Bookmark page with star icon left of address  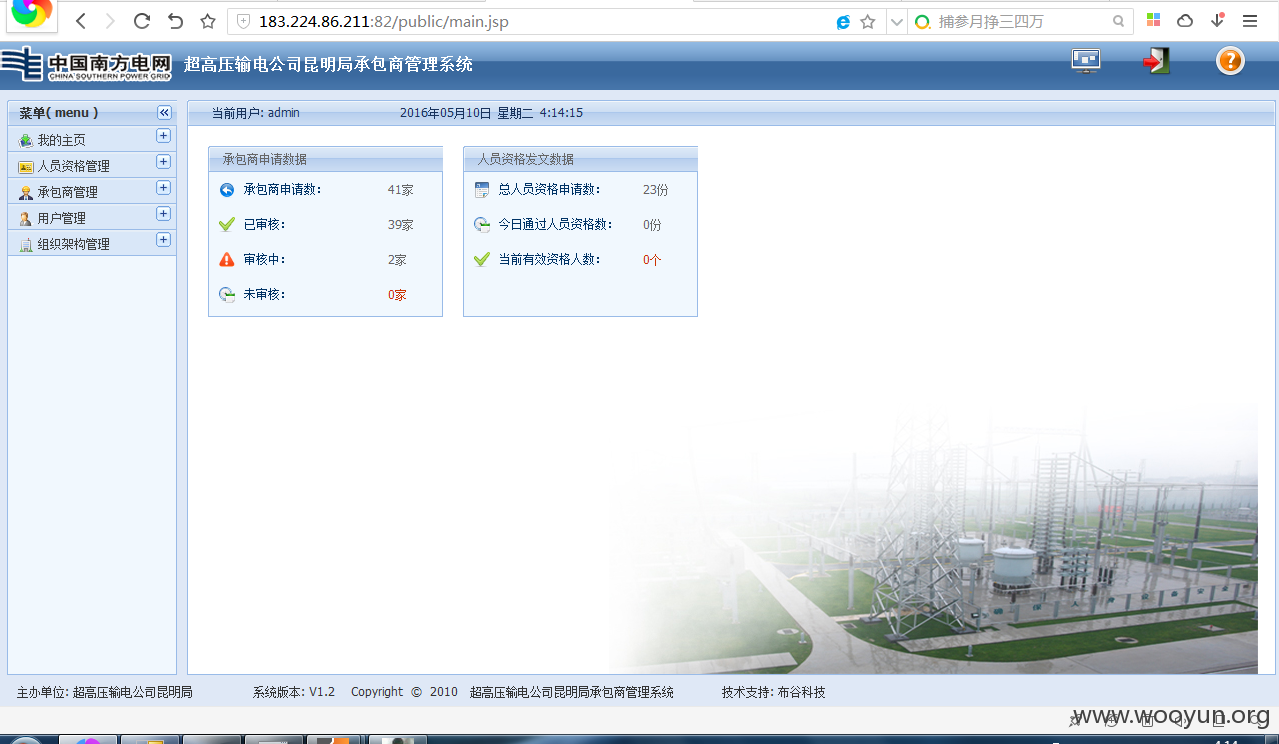click(208, 21)
